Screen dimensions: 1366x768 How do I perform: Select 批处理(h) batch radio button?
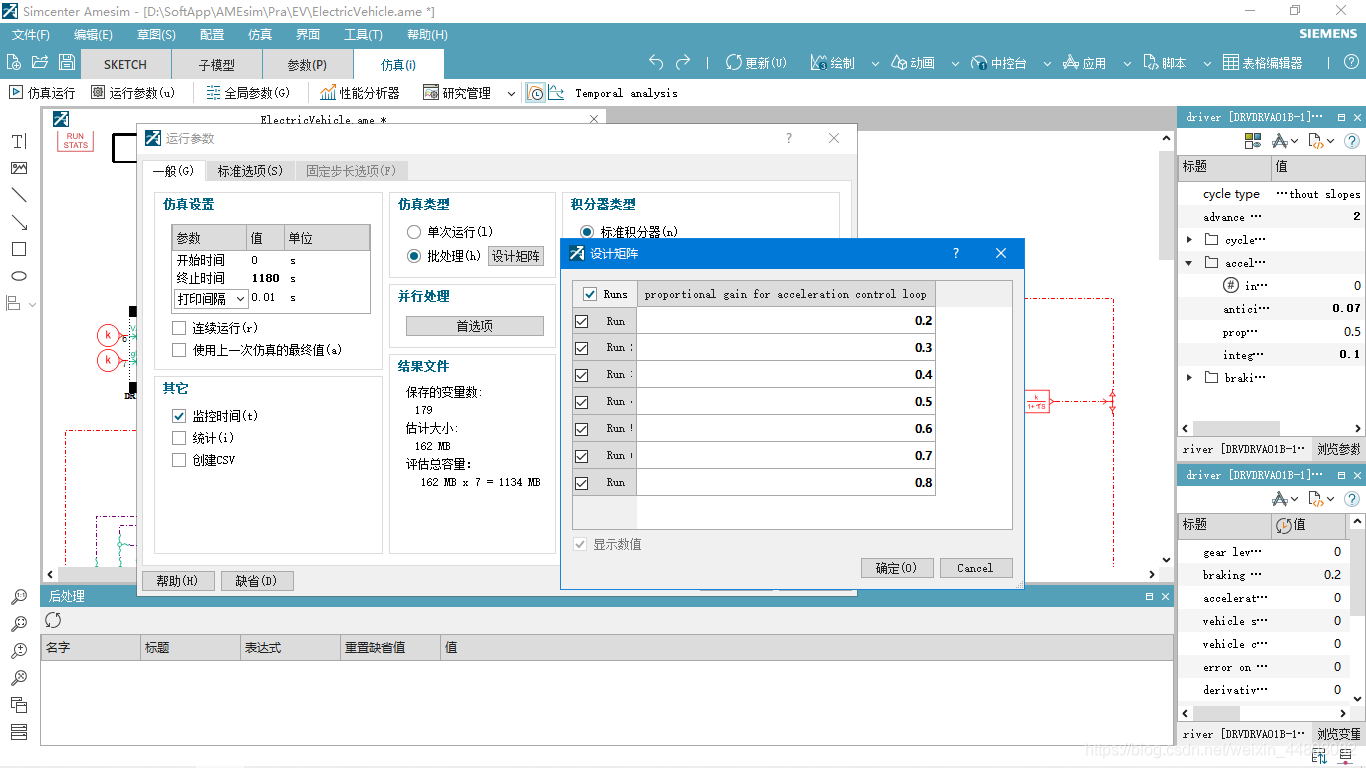click(414, 256)
